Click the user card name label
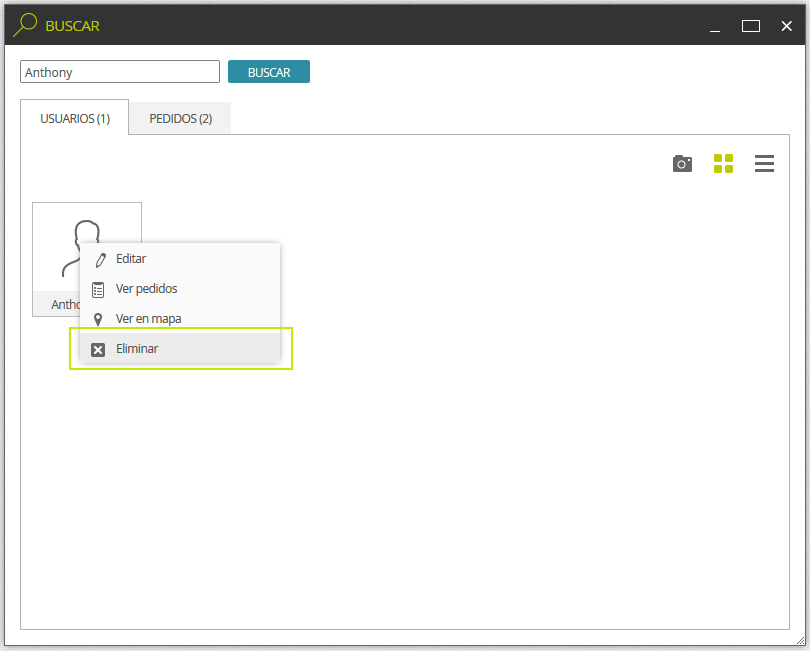This screenshot has height=651, width=810. (x=66, y=304)
